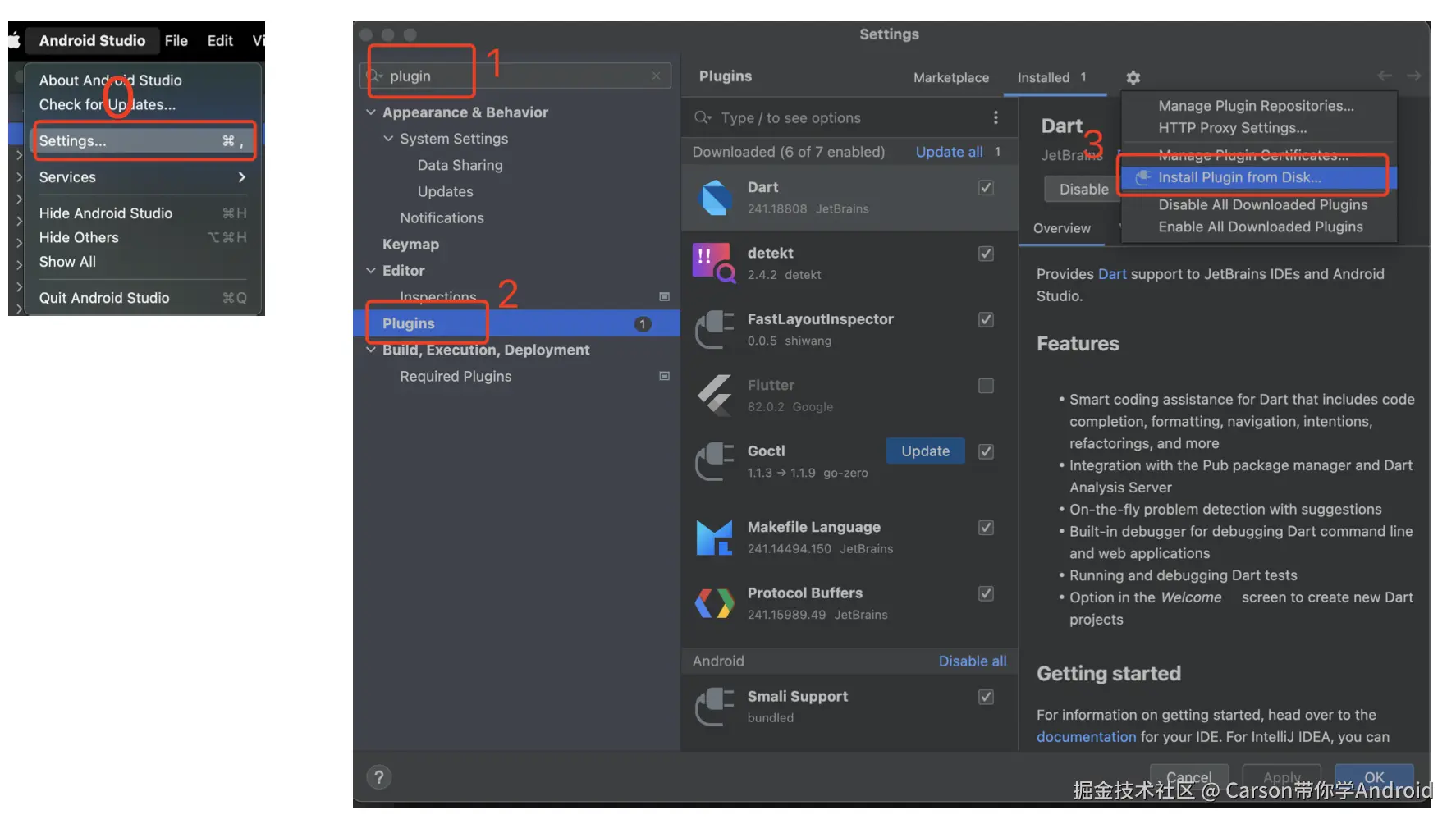The height and width of the screenshot is (824, 1456).
Task: Select Keymap in the settings tree
Action: [x=410, y=244]
